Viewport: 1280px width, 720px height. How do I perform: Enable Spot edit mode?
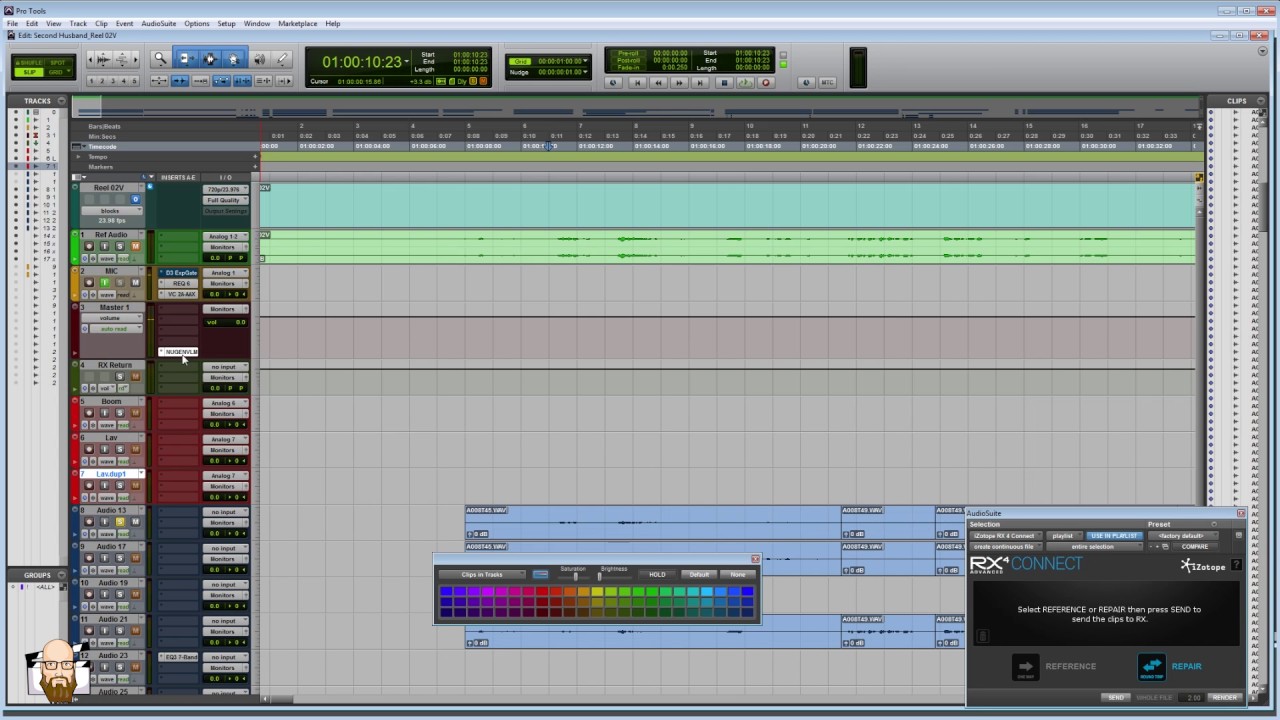(57, 63)
